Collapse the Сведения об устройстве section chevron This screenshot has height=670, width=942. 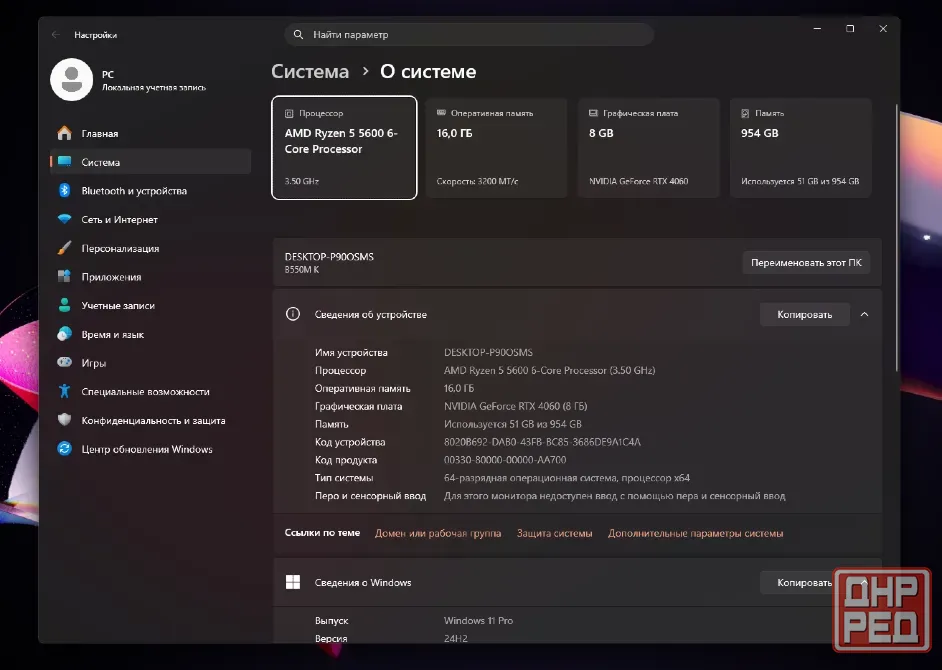coord(864,314)
